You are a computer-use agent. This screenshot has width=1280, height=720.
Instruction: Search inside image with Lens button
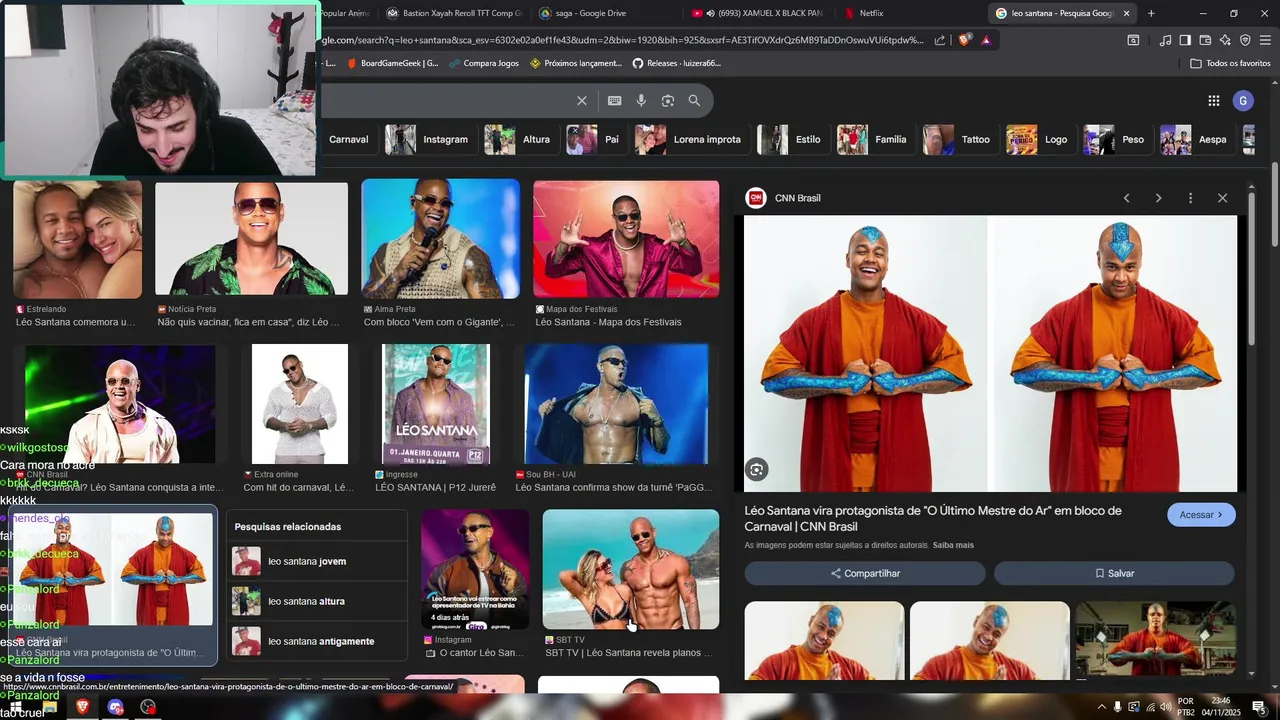(x=757, y=469)
